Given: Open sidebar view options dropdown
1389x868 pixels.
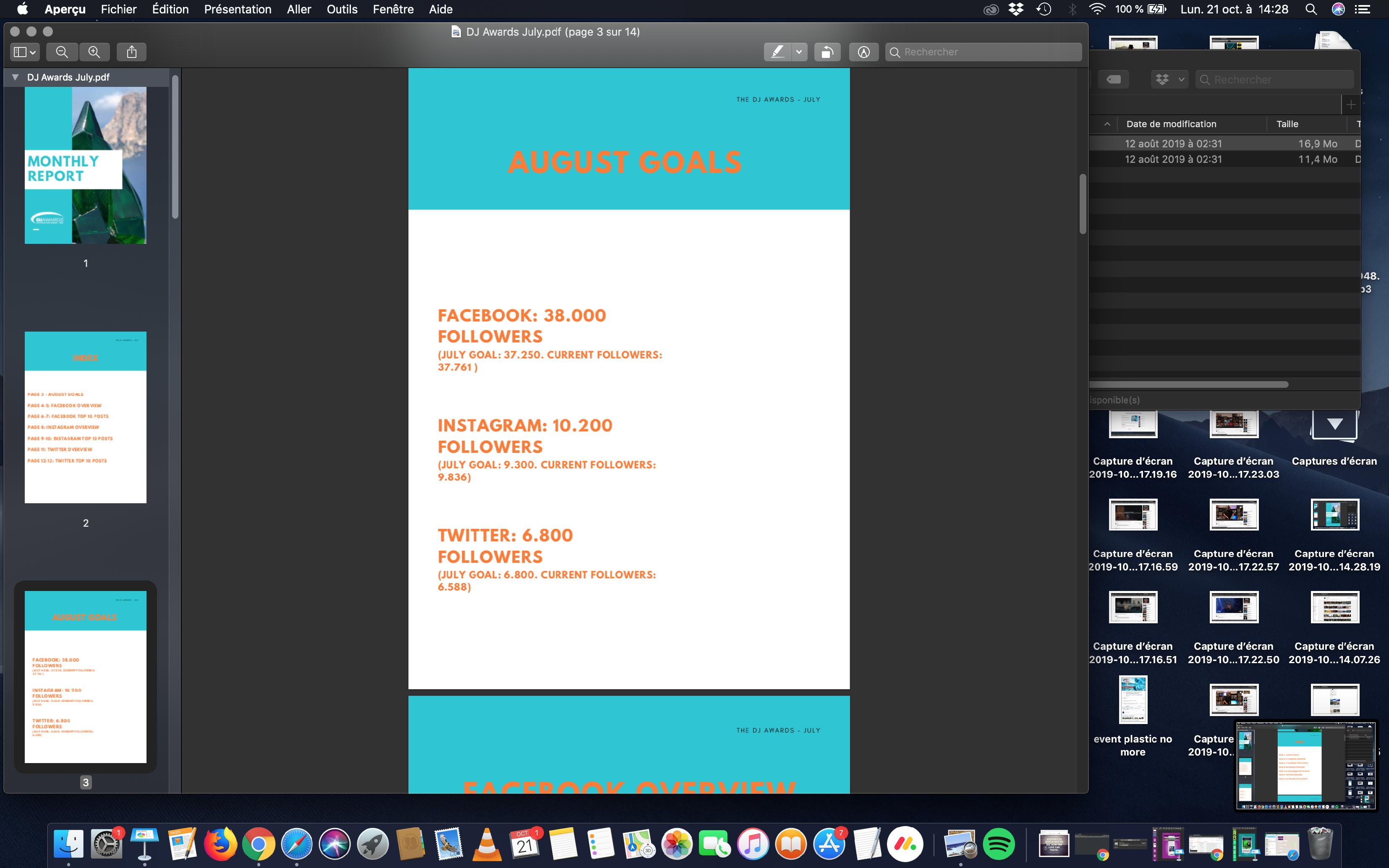Looking at the screenshot, I should (25, 52).
